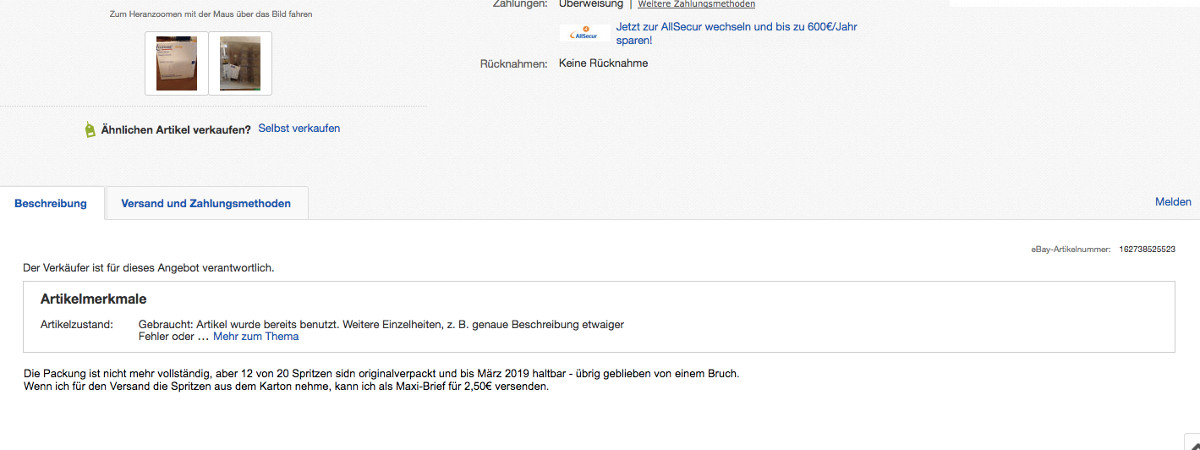Click the Überweisung payment text
This screenshot has width=1200, height=450.
click(x=590, y=4)
